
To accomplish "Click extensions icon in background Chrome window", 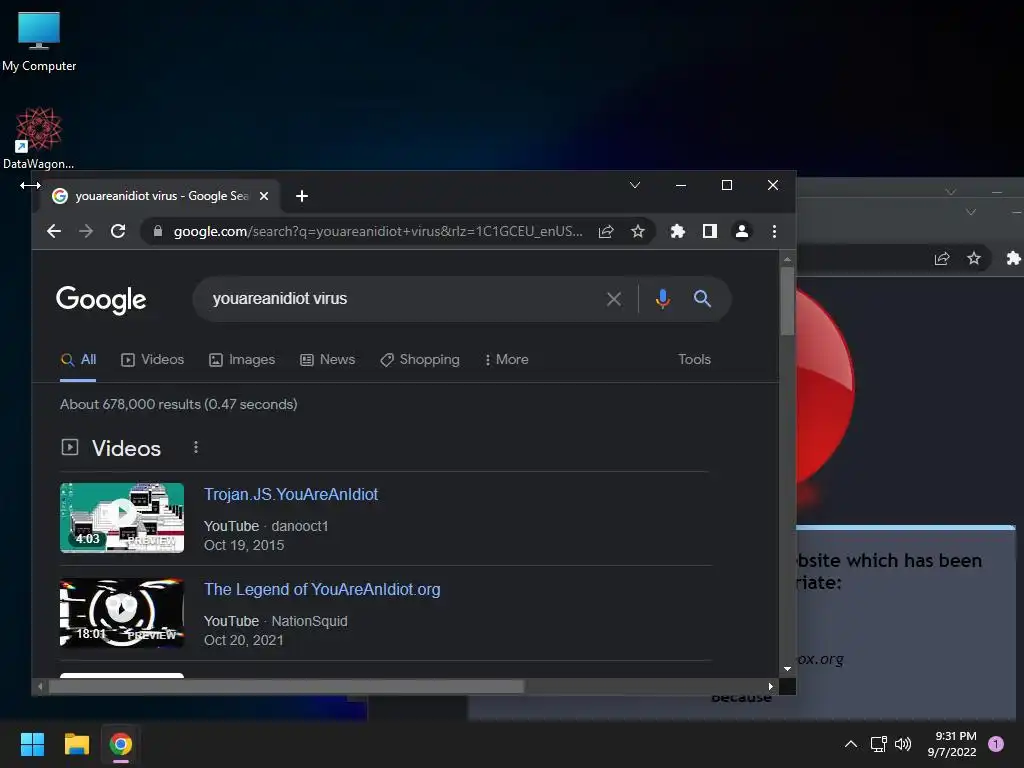I will [1014, 259].
